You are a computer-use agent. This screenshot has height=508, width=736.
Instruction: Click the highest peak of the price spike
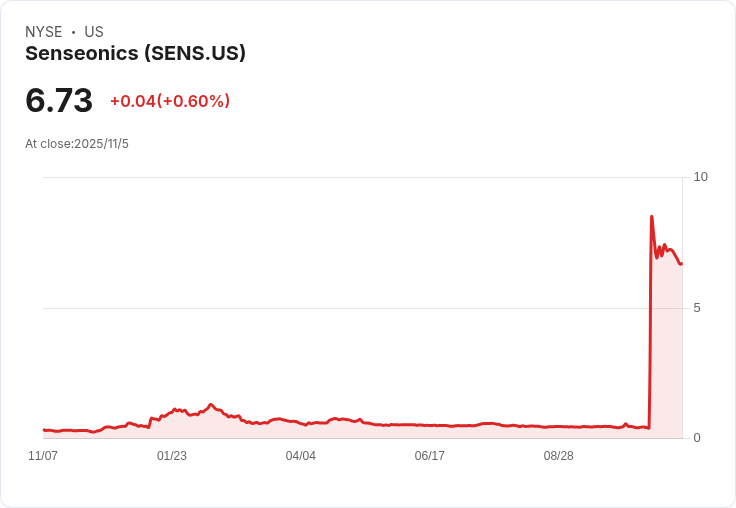point(652,217)
